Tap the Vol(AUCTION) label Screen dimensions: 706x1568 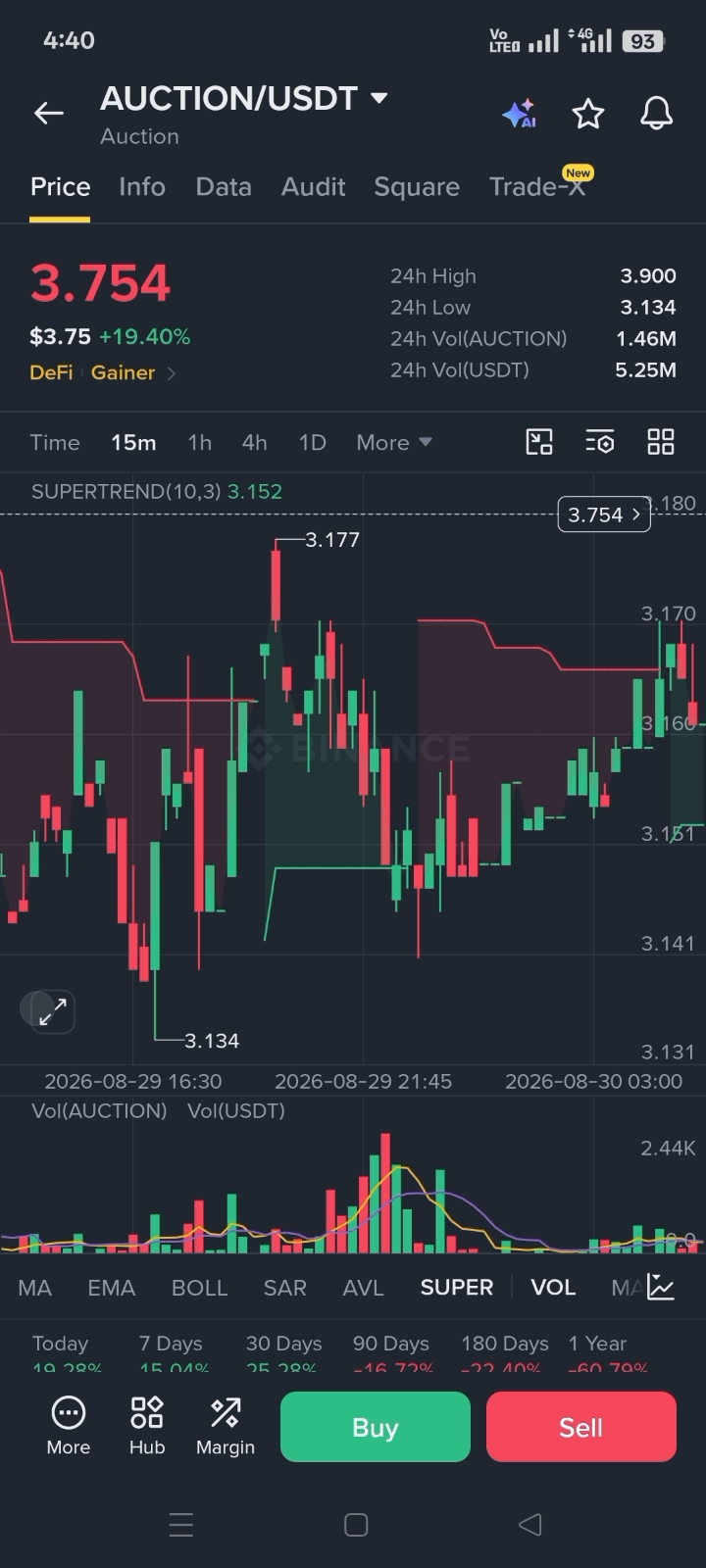pyautogui.click(x=99, y=1110)
